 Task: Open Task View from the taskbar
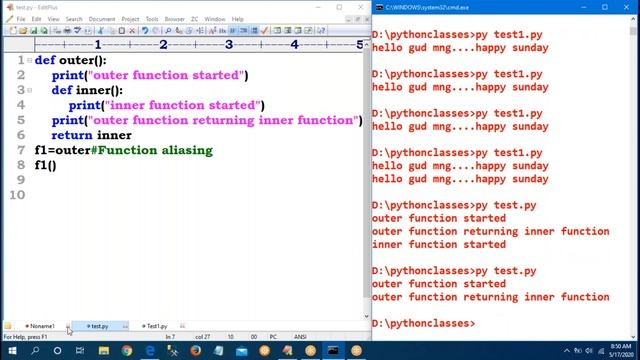pyautogui.click(x=80, y=351)
